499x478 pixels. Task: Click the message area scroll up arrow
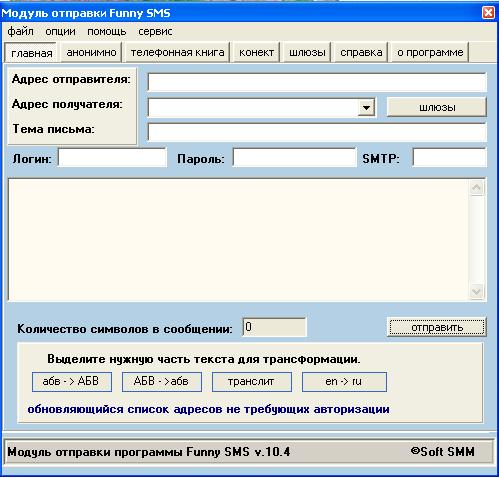click(477, 188)
